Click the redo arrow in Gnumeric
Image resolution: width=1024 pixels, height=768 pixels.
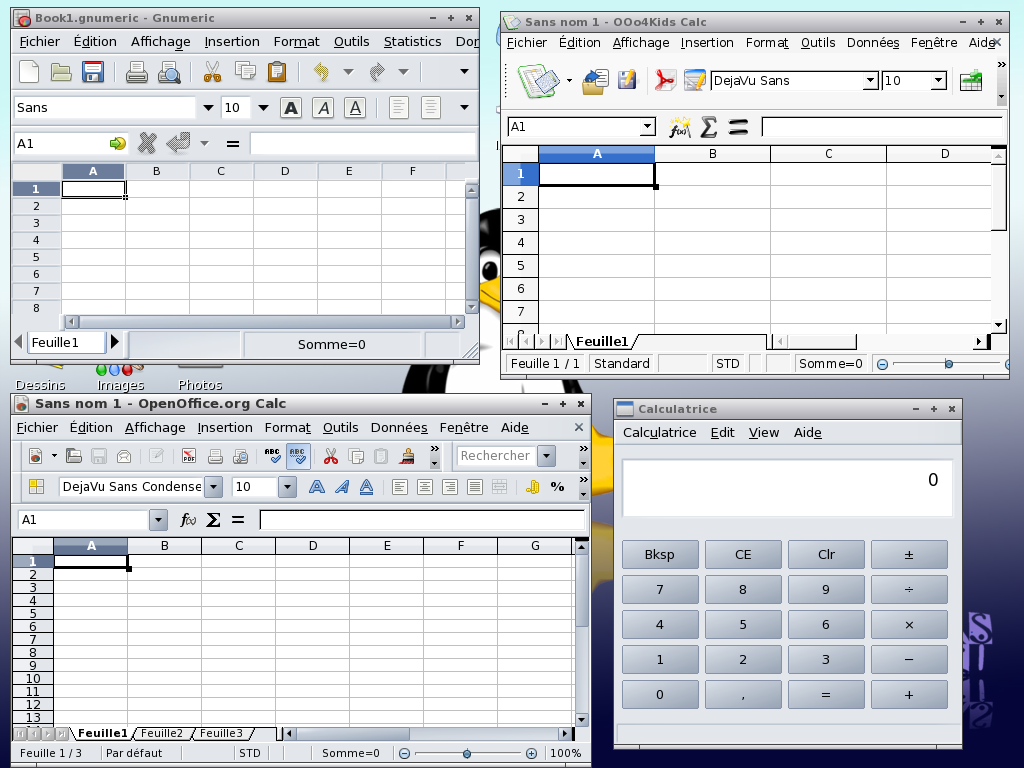pos(377,71)
